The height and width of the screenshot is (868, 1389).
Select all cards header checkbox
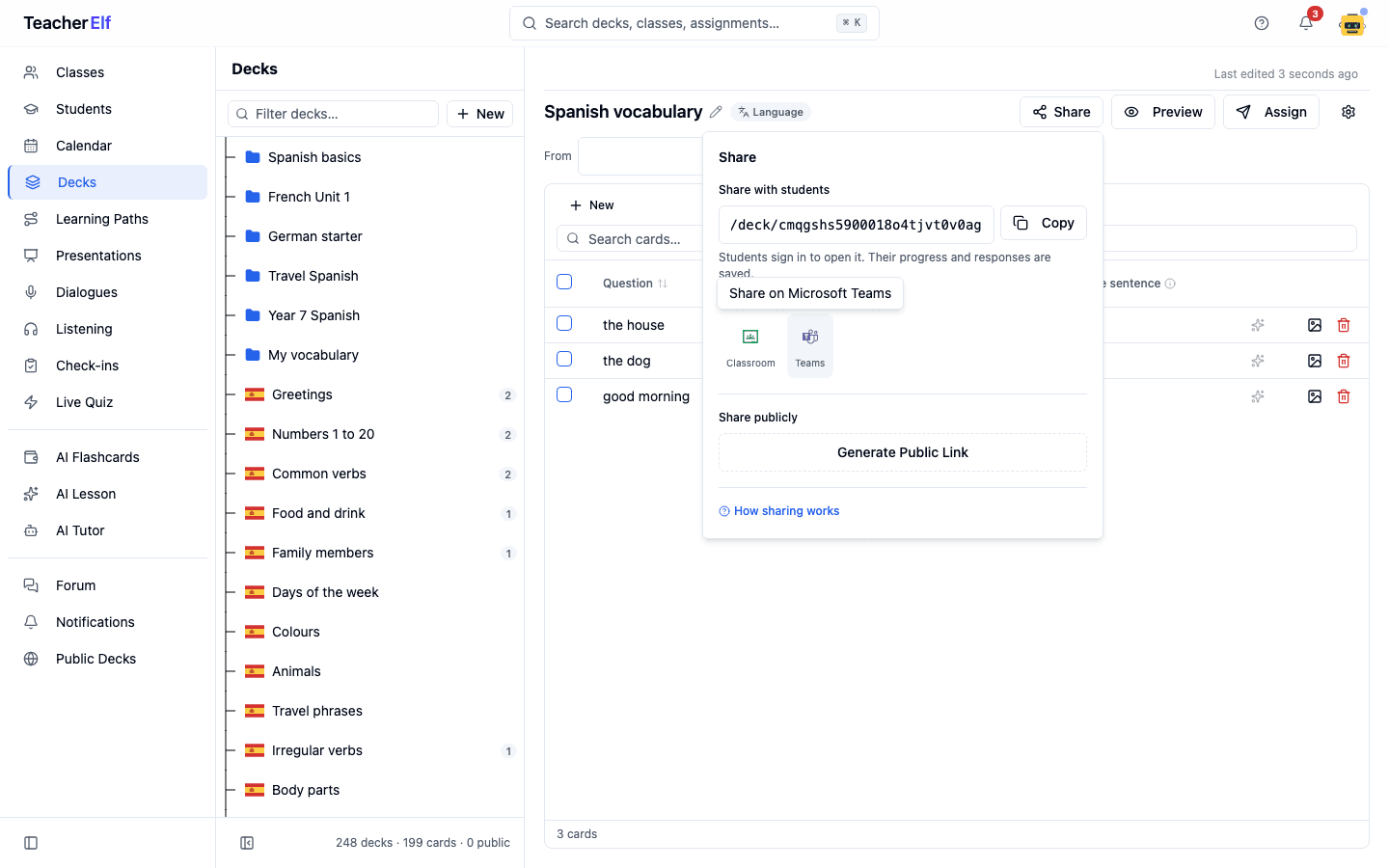click(x=564, y=282)
